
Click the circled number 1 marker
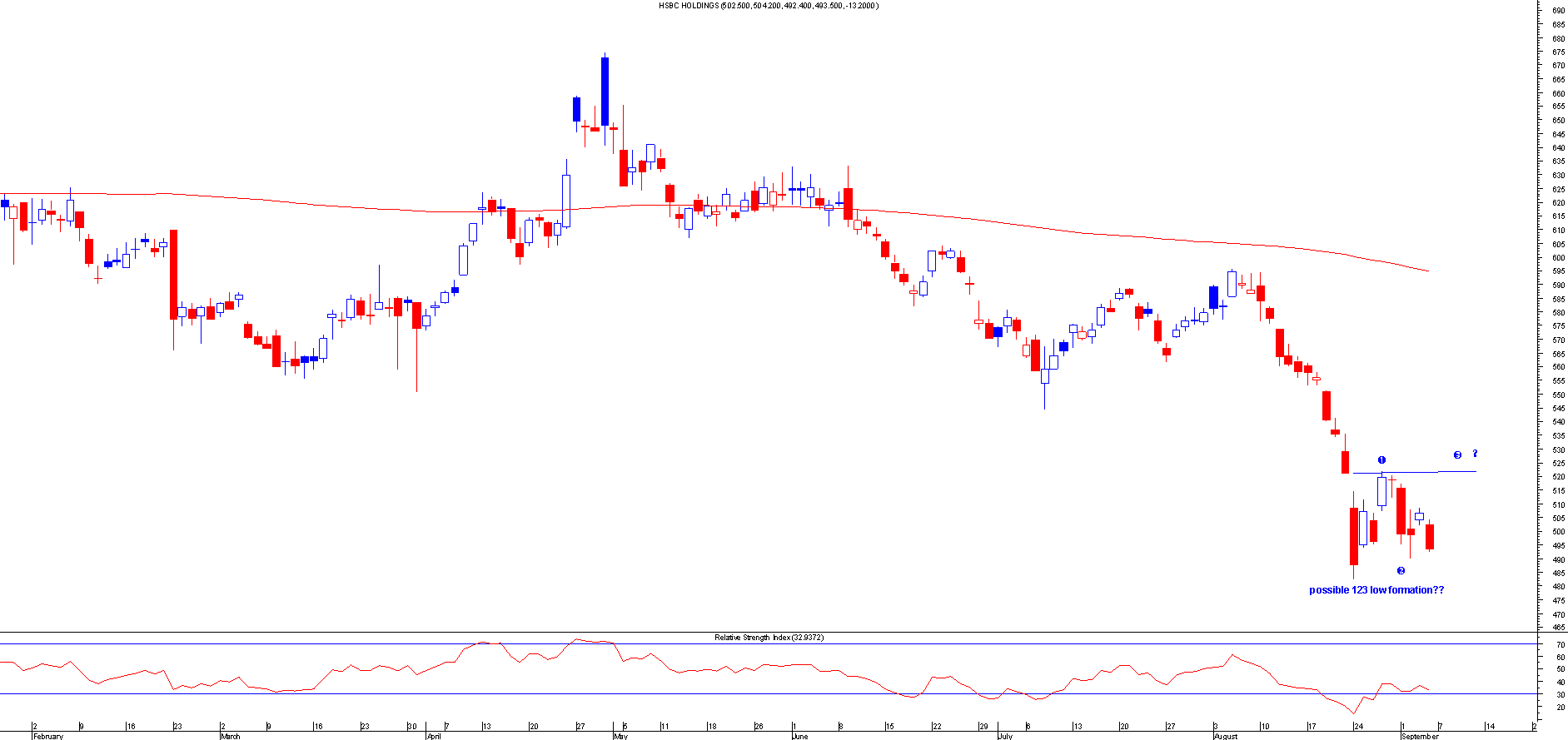(x=1381, y=460)
